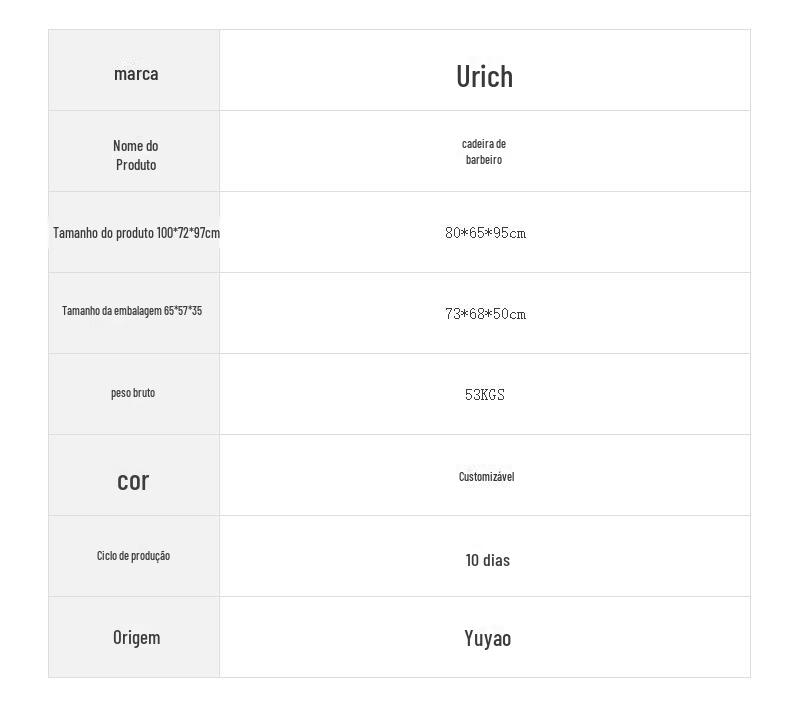This screenshot has height=720, width=790.
Task: Select the Urich brand value
Action: point(485,77)
